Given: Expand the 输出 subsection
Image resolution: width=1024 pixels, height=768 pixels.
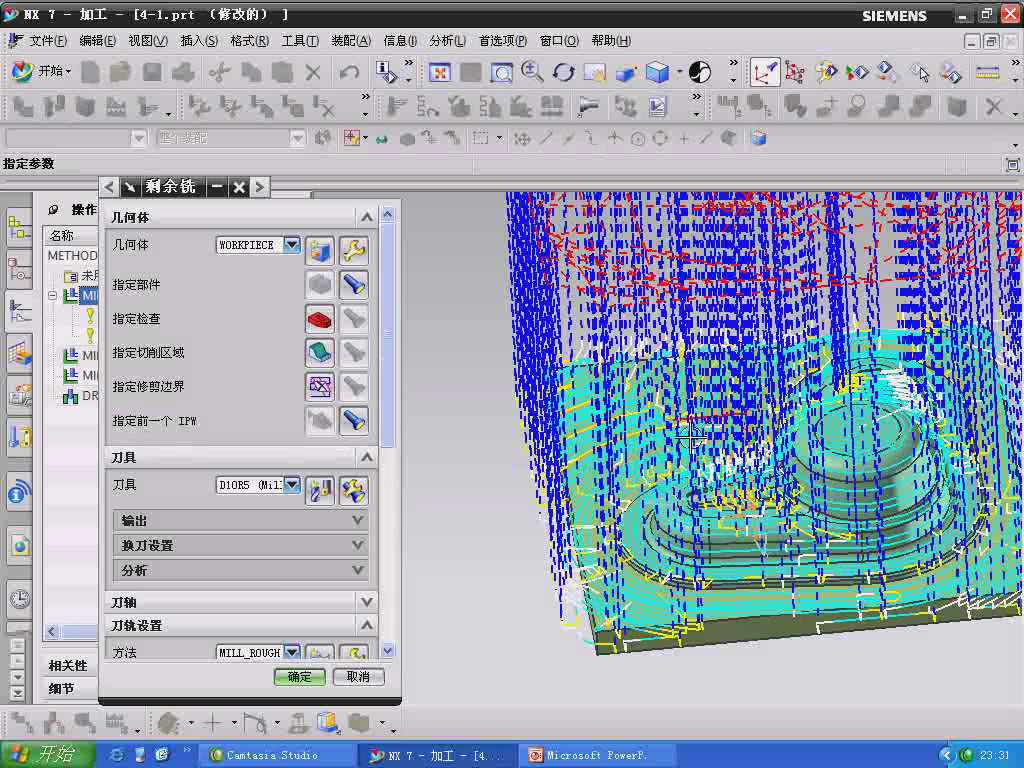Looking at the screenshot, I should 357,520.
